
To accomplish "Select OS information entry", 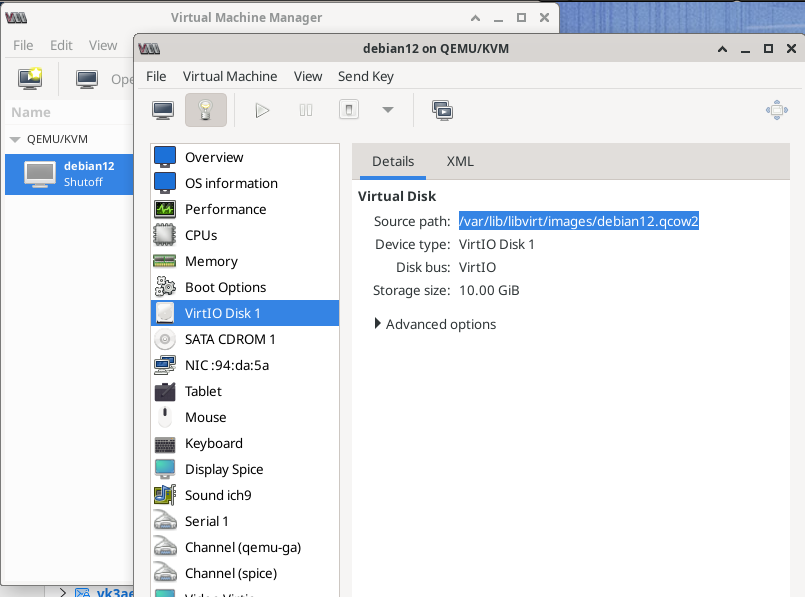I will 245,183.
